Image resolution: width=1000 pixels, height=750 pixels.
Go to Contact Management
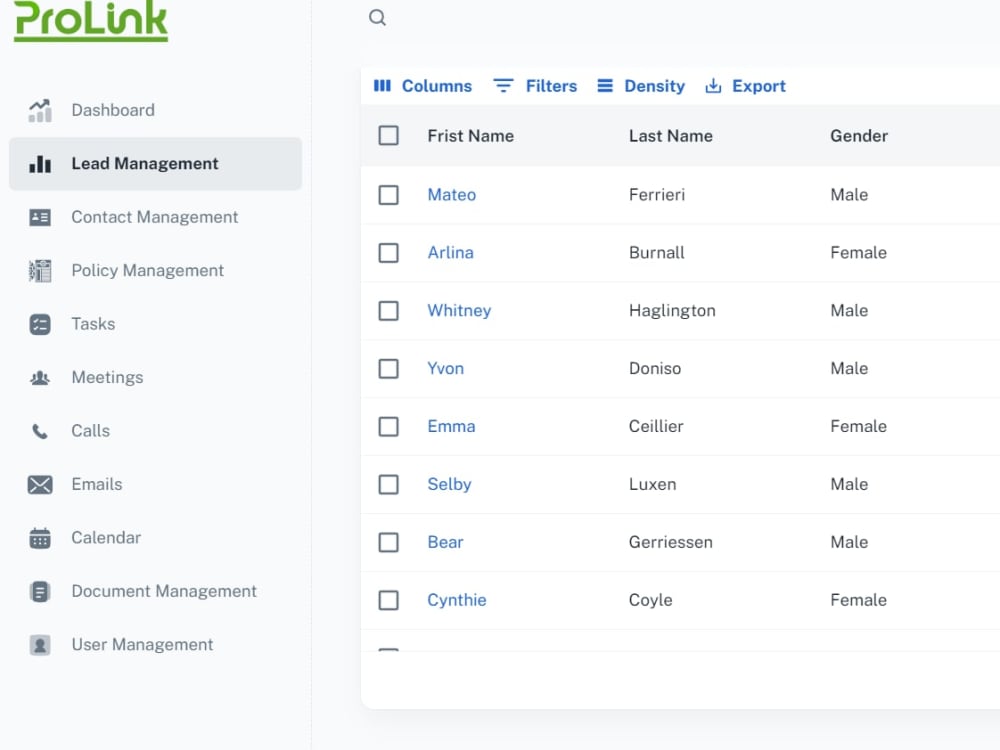[154, 217]
